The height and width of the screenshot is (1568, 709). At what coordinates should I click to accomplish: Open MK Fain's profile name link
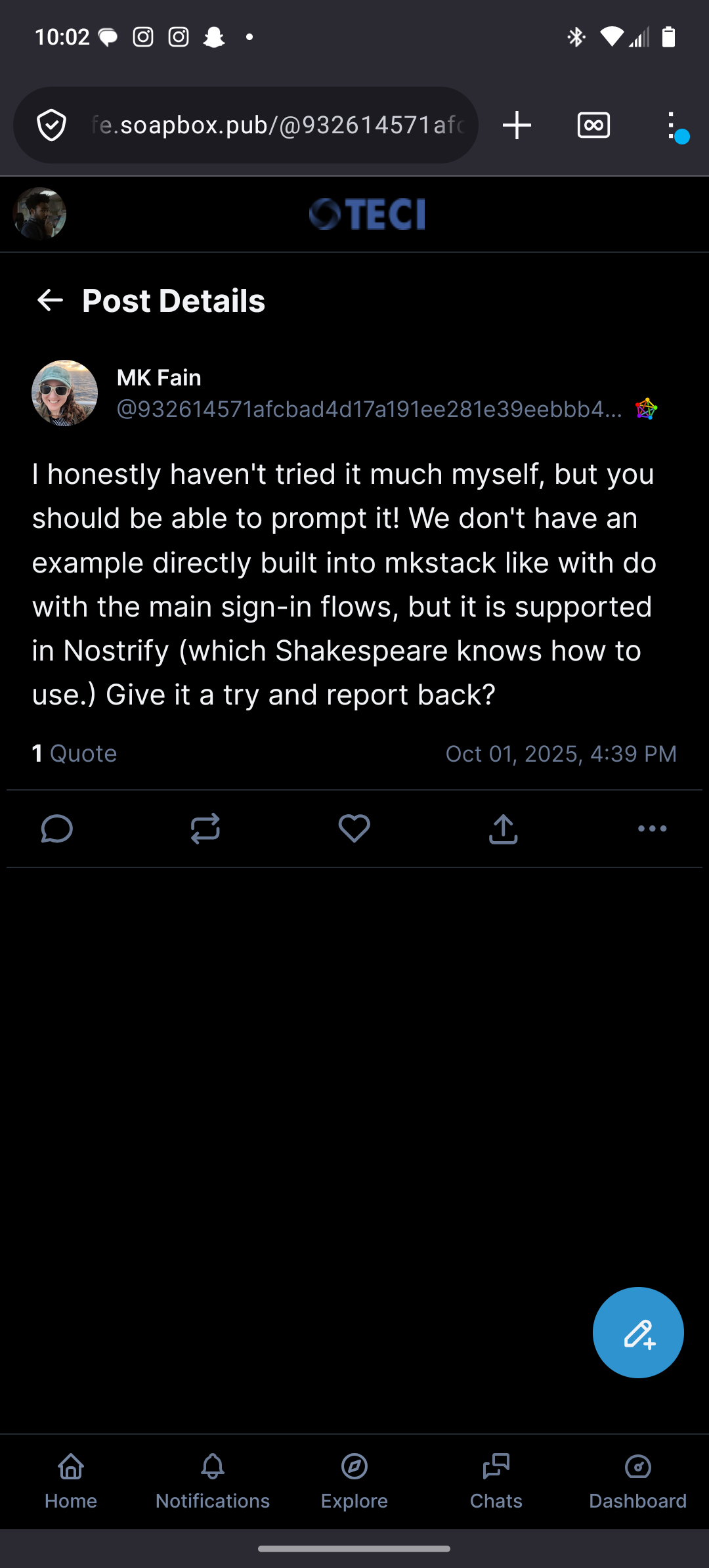[x=159, y=378]
